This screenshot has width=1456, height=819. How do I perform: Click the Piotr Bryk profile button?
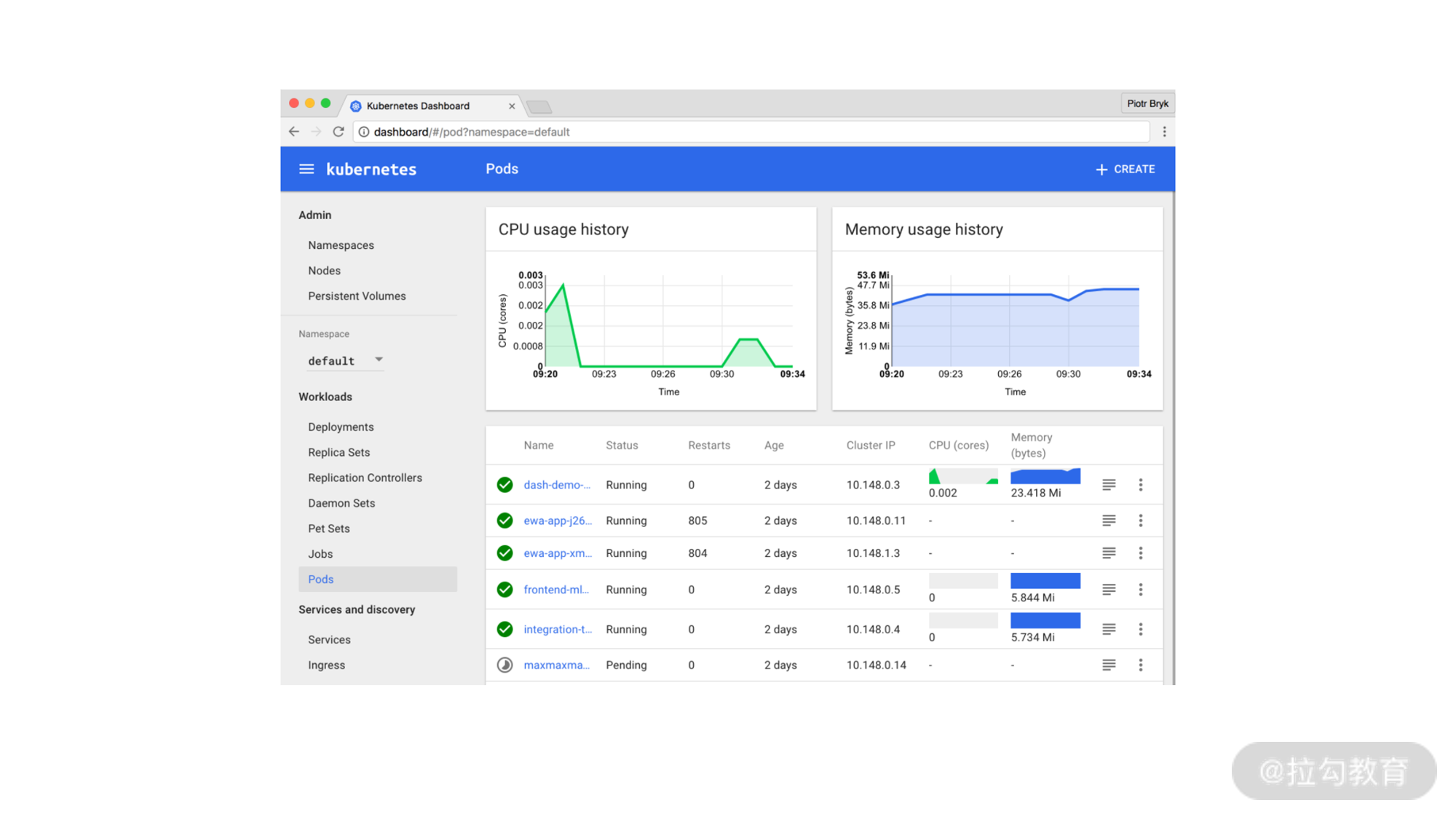click(1147, 103)
